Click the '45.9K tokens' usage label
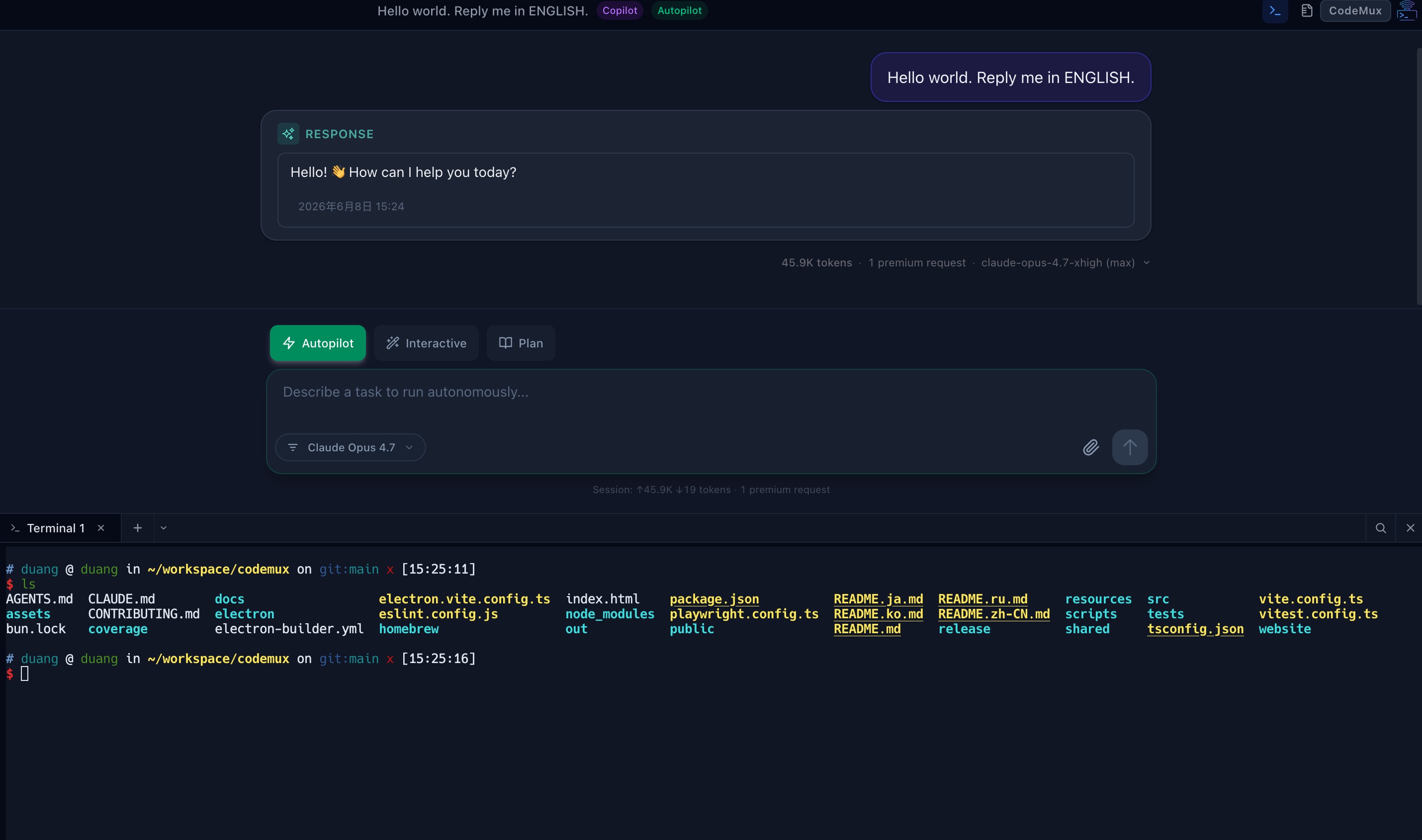The image size is (1422, 840). pyautogui.click(x=816, y=262)
